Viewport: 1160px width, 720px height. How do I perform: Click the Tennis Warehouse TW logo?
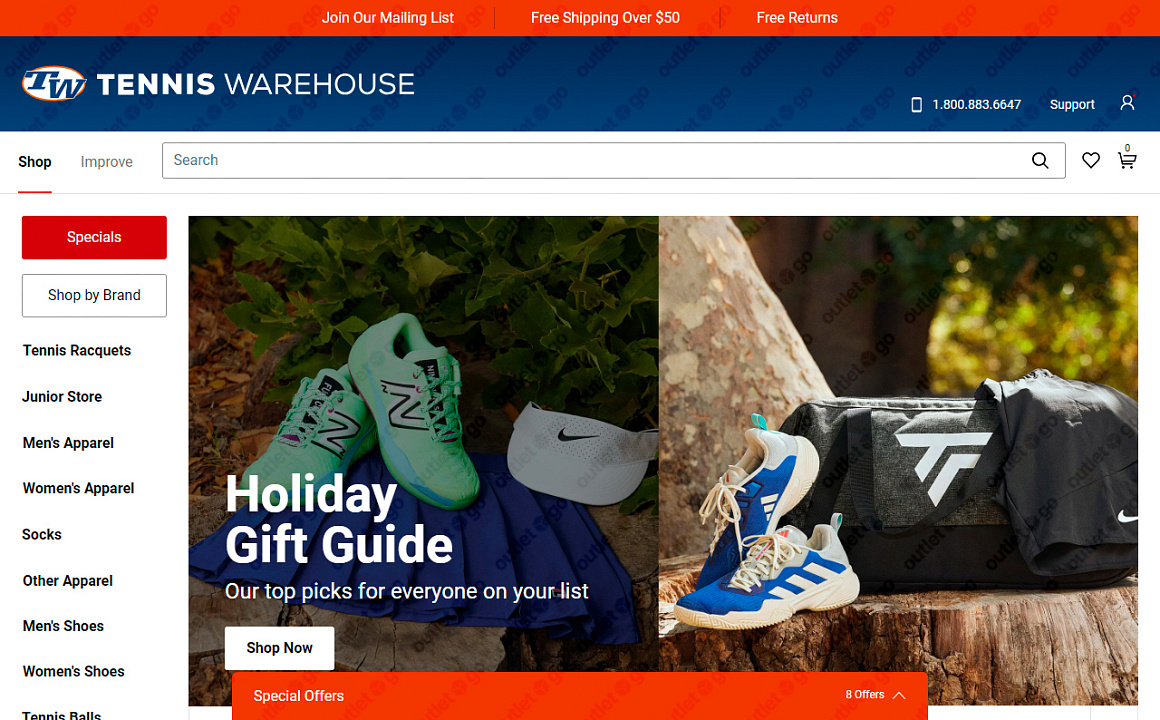(x=55, y=84)
